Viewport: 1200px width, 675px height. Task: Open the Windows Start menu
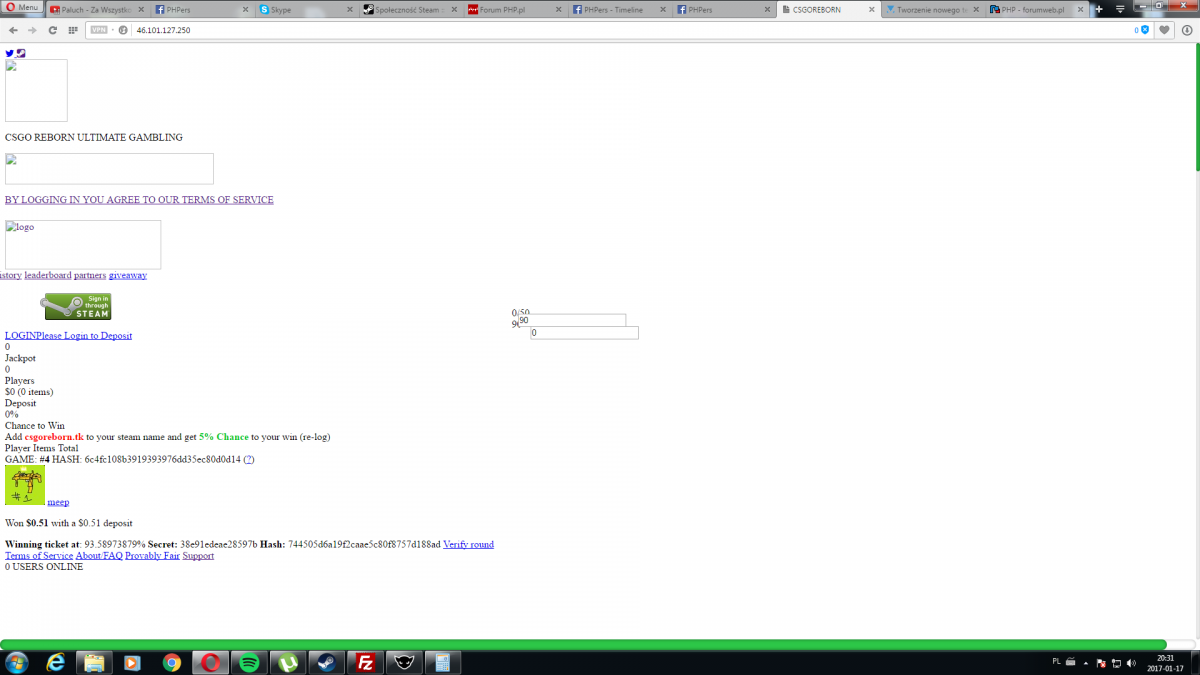(x=18, y=663)
